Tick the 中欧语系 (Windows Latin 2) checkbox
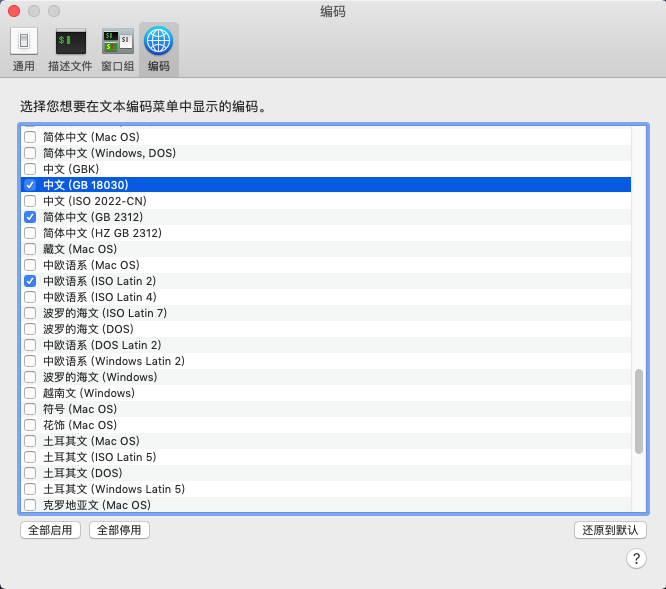The width and height of the screenshot is (666, 589). pyautogui.click(x=30, y=361)
